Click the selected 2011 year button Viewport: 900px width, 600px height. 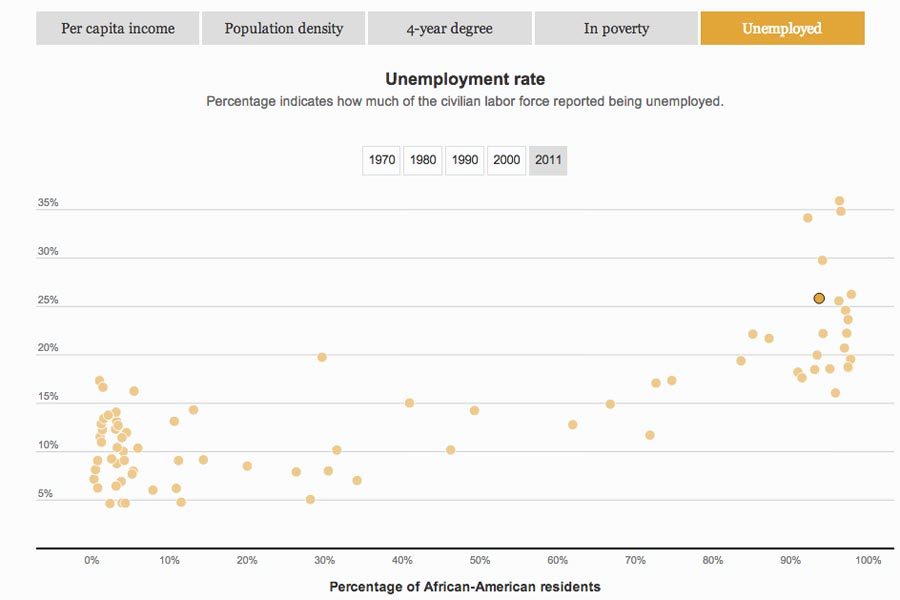[x=548, y=160]
